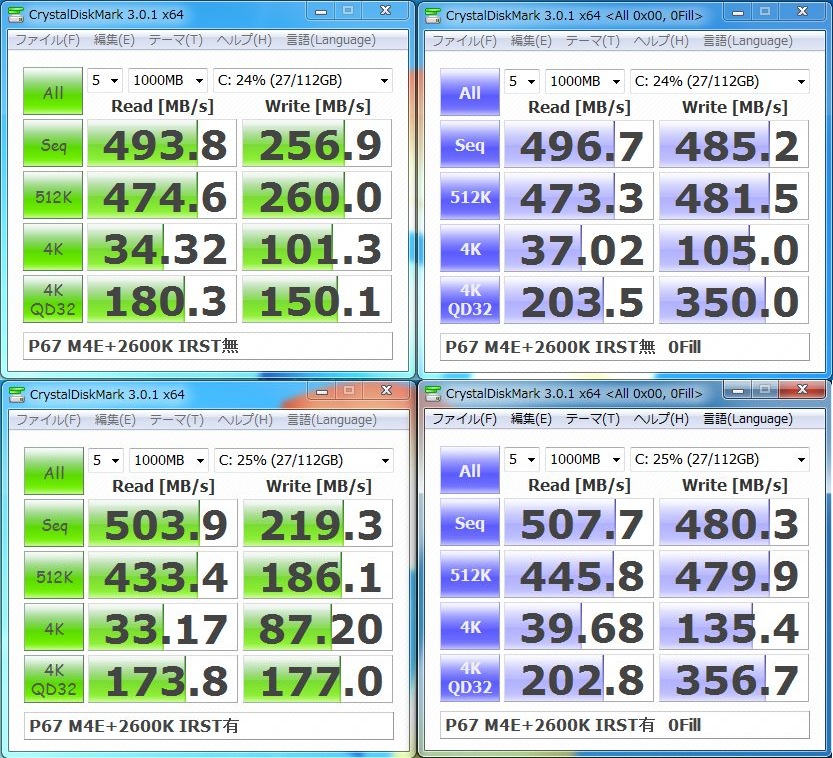Open the C: 24% drive dropdown in the top-right 0Fill window

coord(720,82)
